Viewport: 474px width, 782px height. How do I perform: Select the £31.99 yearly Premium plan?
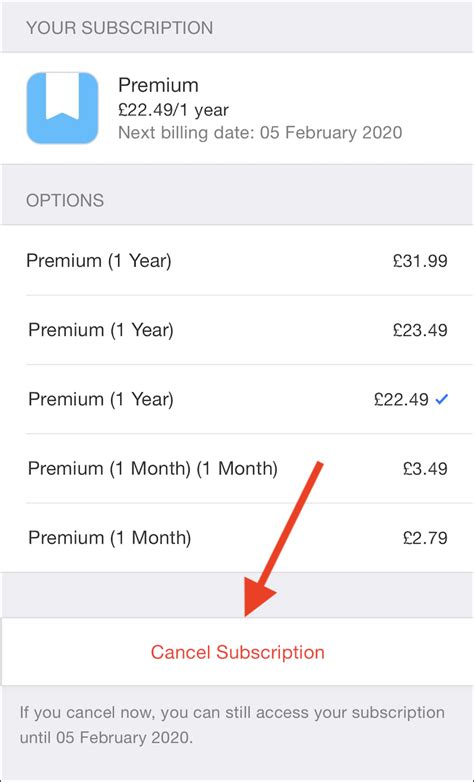click(x=237, y=260)
